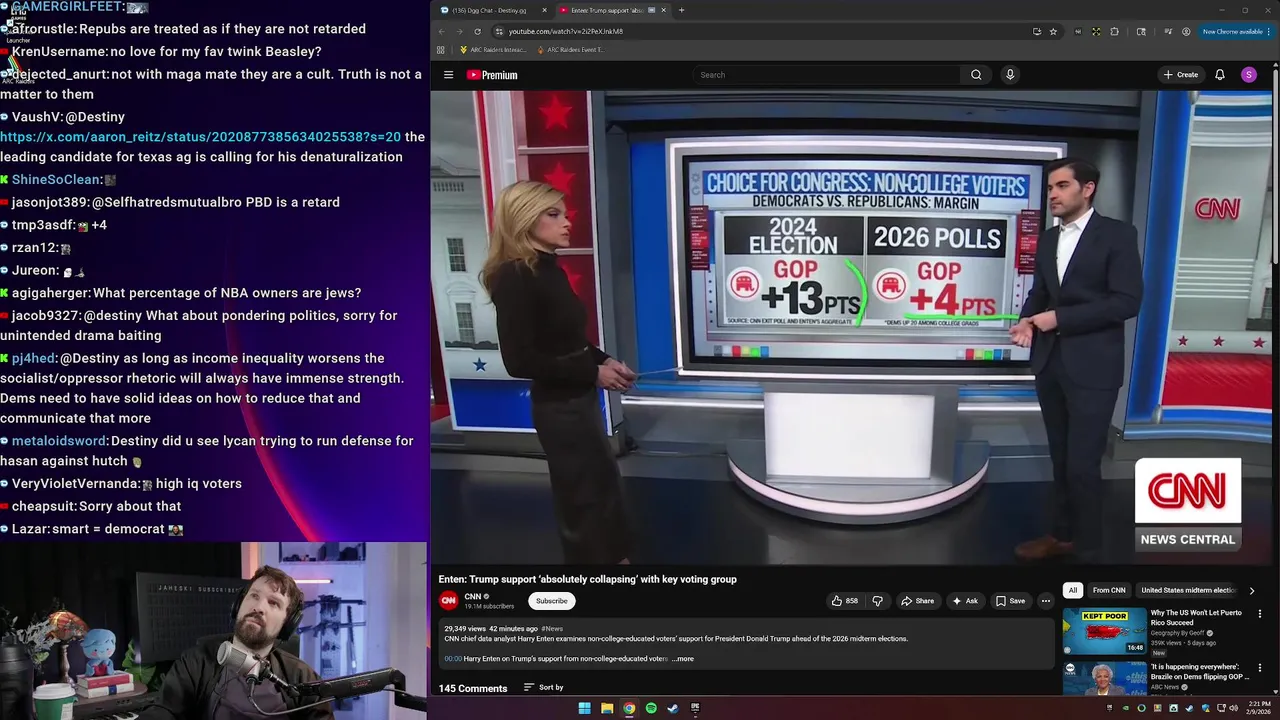
Task: Open Chrome extensions puzzle icon
Action: (x=1115, y=31)
